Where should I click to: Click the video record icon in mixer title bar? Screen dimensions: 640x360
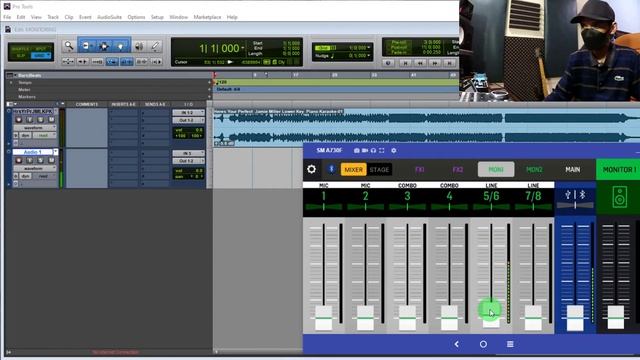pyautogui.click(x=365, y=151)
